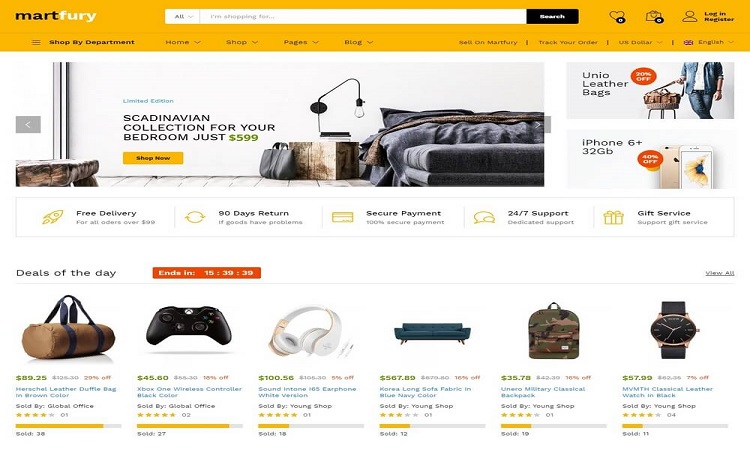Open the US Dollar currency dropdown
Image resolution: width=750 pixels, height=450 pixels.
(640, 42)
